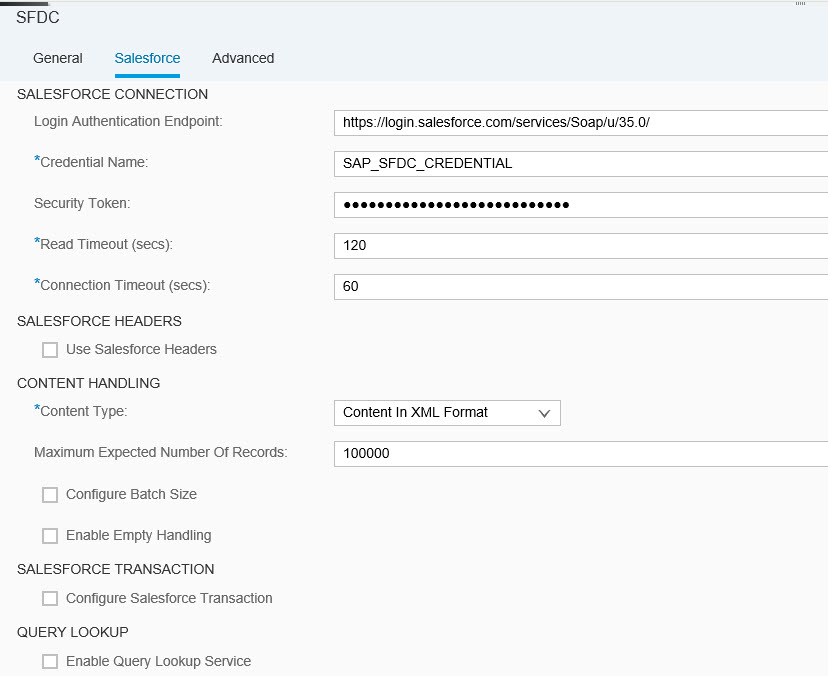Enable Query Lookup Service
The width and height of the screenshot is (828, 676).
tap(50, 661)
